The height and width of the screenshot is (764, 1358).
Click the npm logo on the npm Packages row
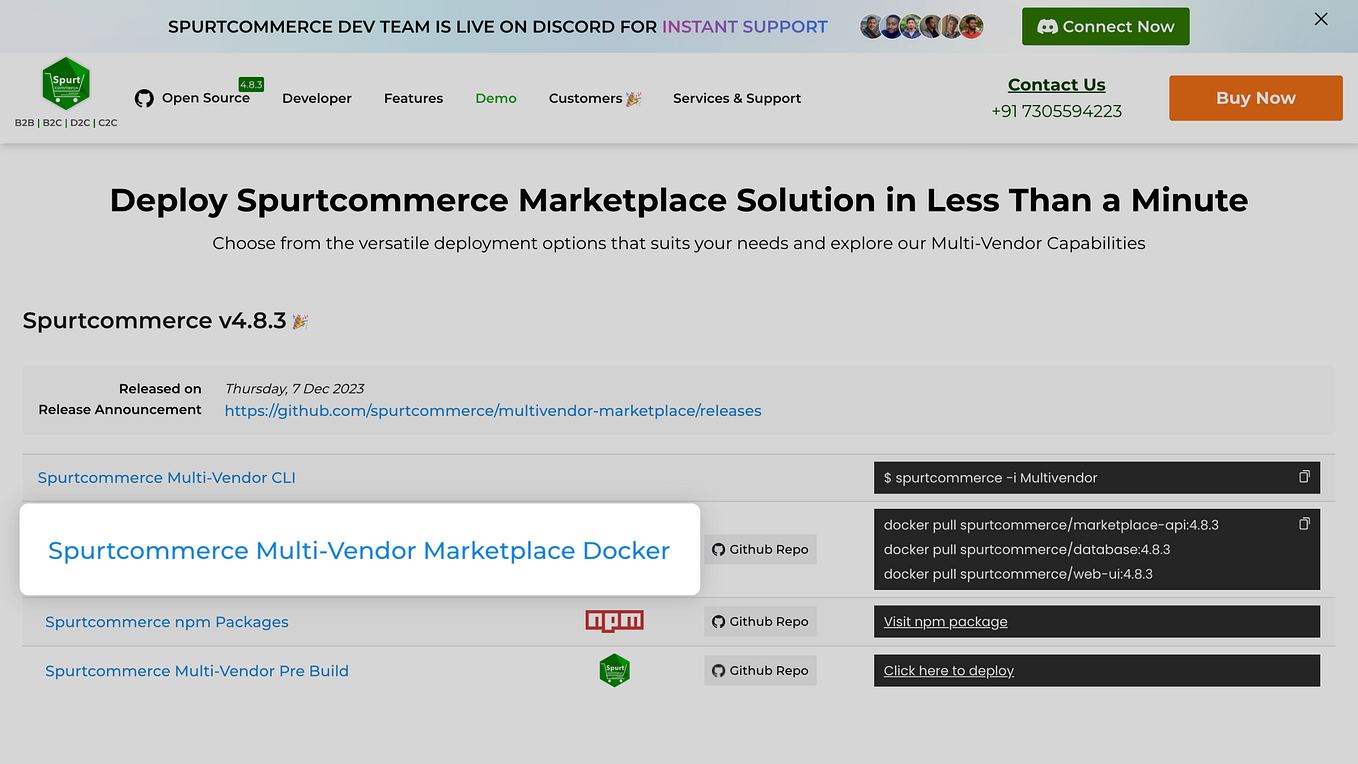(x=614, y=620)
